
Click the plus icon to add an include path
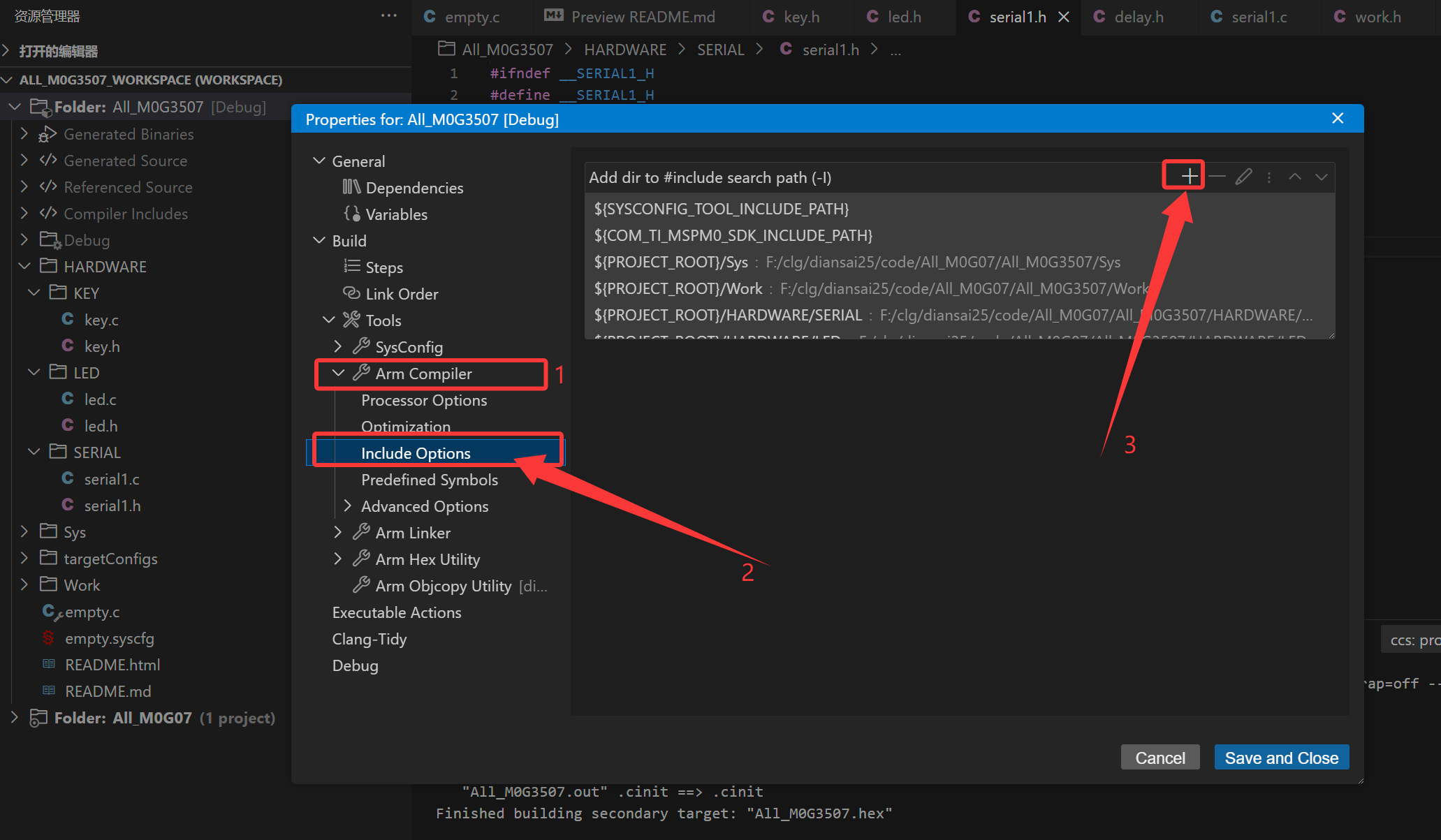pyautogui.click(x=1189, y=177)
